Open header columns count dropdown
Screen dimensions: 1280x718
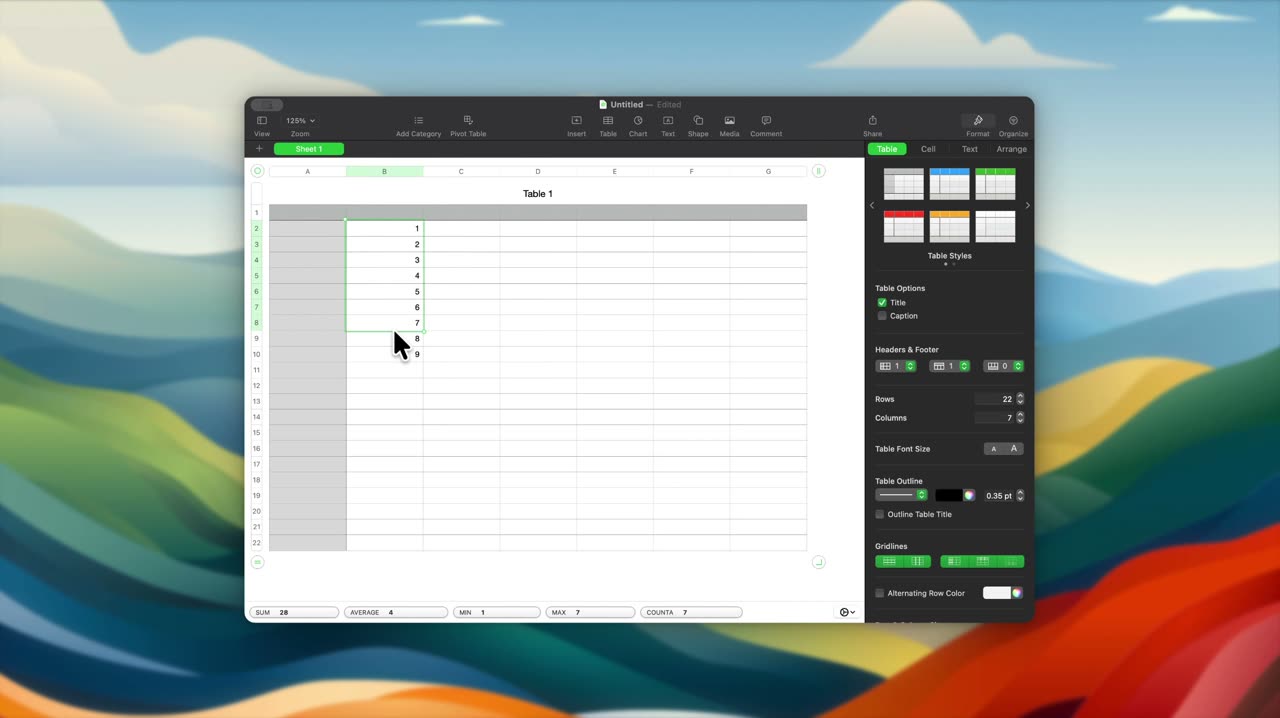pyautogui.click(x=896, y=366)
